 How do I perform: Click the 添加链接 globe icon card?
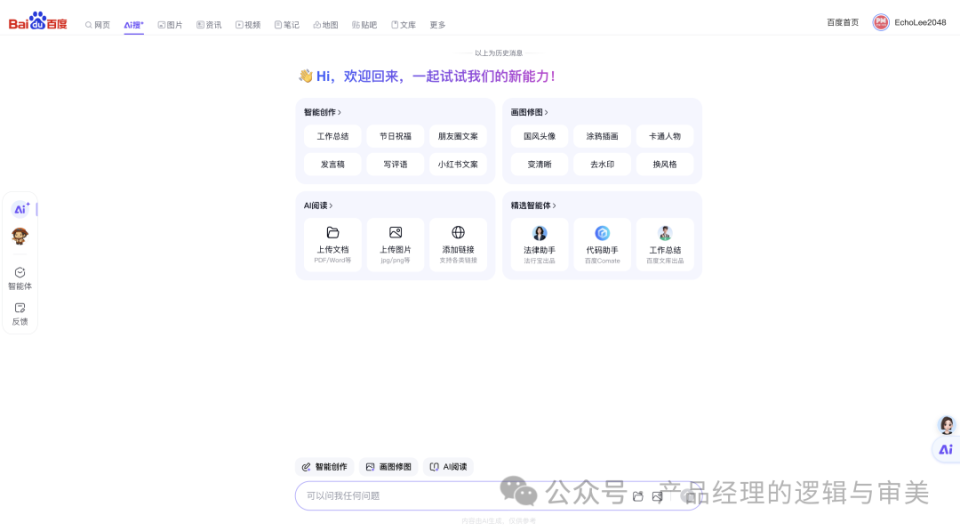point(458,244)
